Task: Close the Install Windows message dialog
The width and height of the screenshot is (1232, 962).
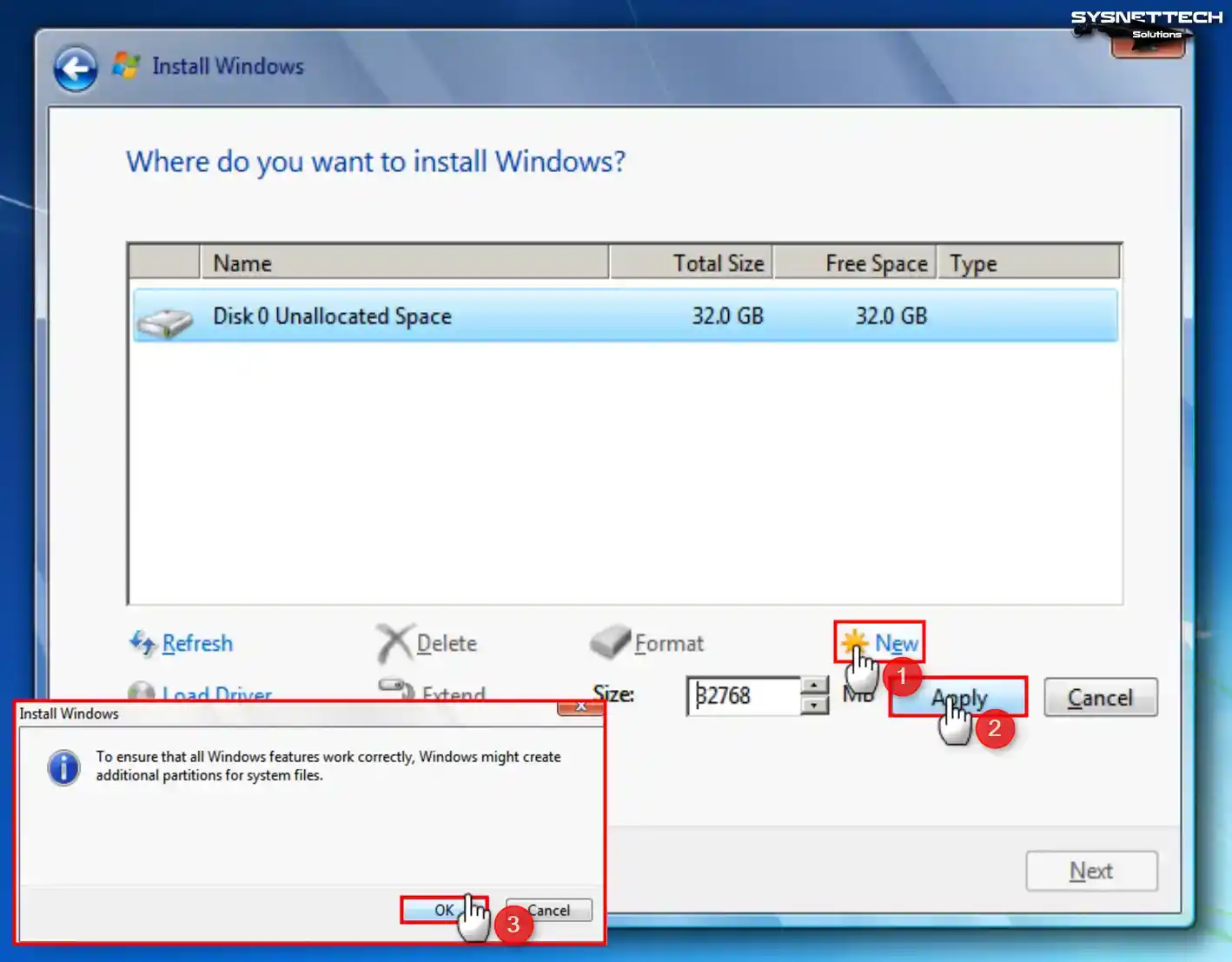Action: pyautogui.click(x=580, y=707)
